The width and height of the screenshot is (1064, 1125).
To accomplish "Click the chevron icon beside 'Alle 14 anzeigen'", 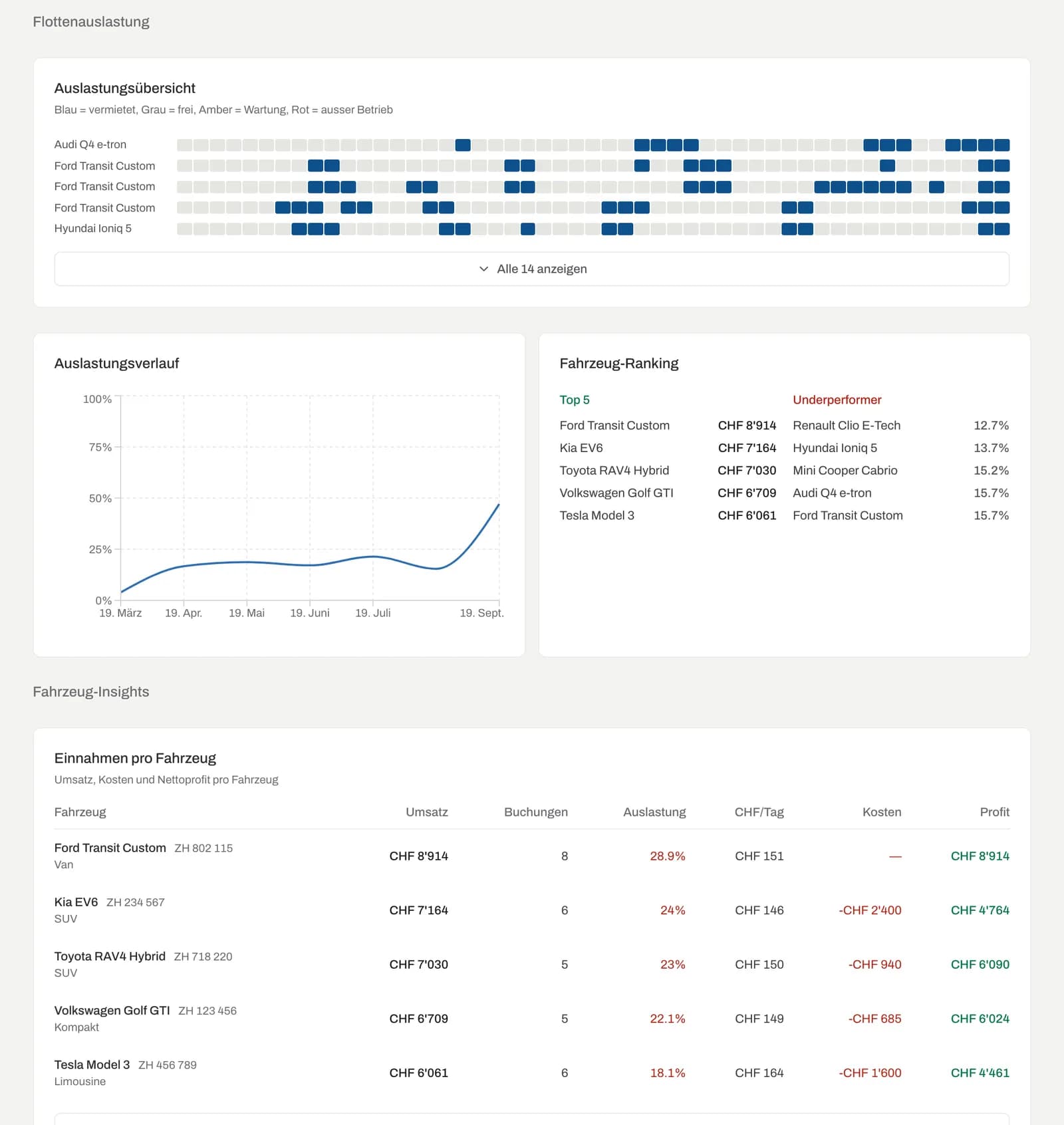I will (483, 269).
